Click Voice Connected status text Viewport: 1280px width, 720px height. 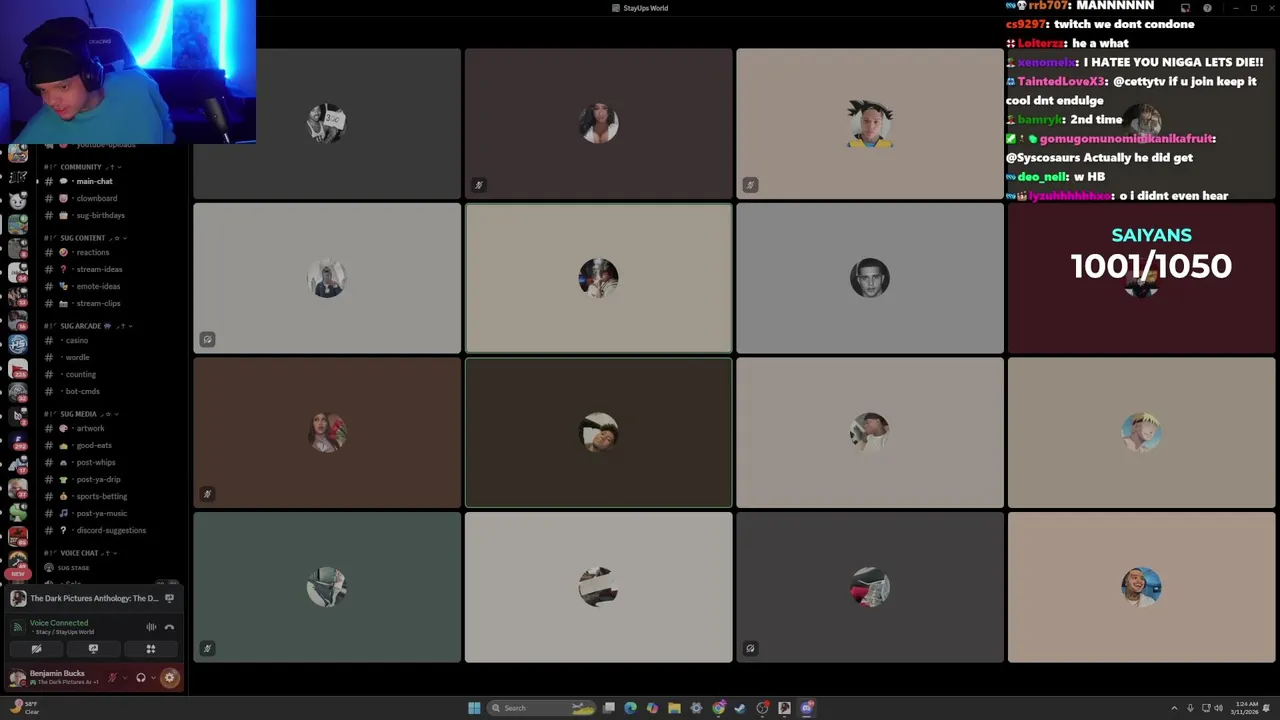pyautogui.click(x=59, y=623)
